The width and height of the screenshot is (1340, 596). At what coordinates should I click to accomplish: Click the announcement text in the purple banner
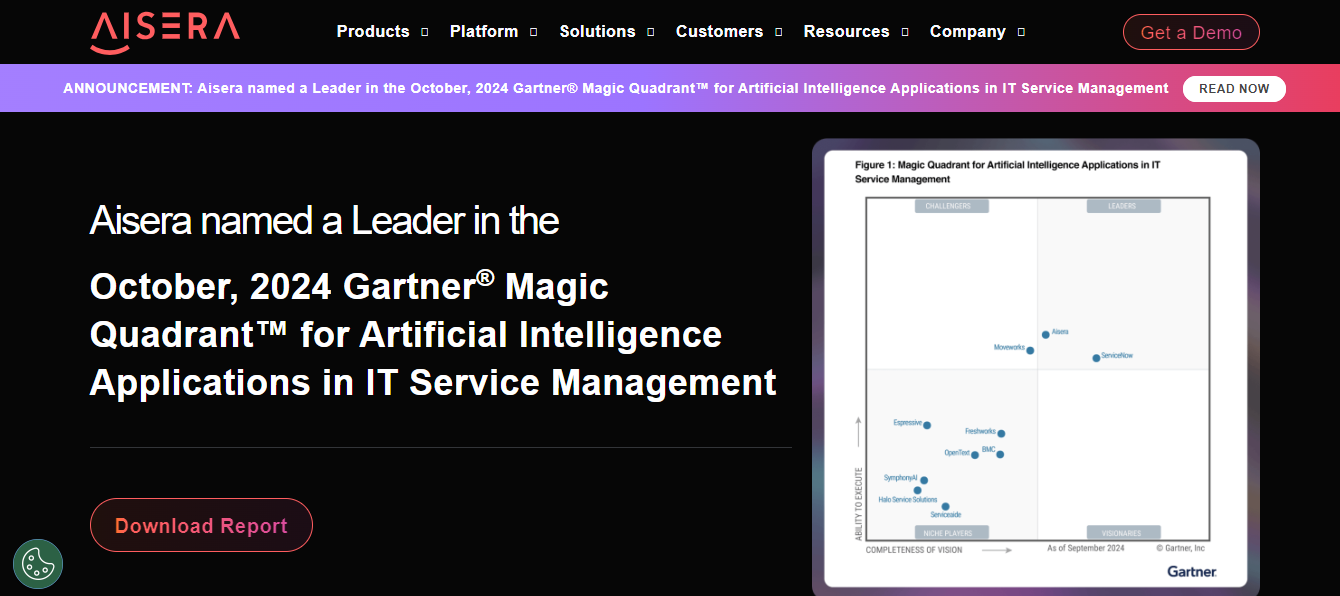point(616,88)
